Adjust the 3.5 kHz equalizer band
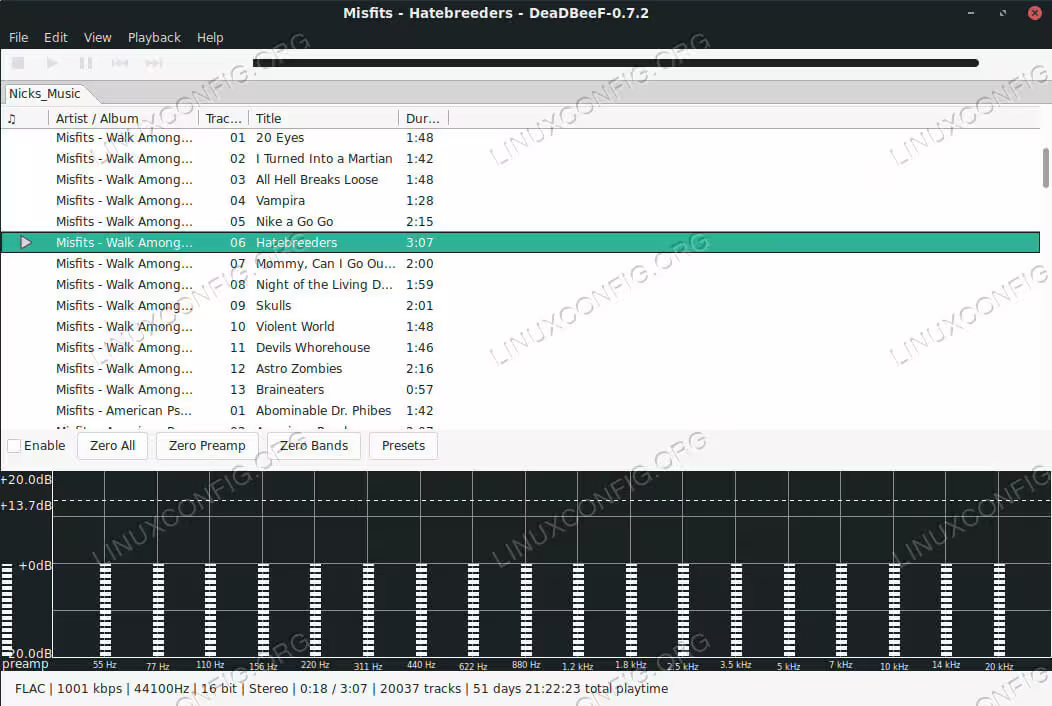This screenshot has height=706, width=1052. click(x=736, y=609)
